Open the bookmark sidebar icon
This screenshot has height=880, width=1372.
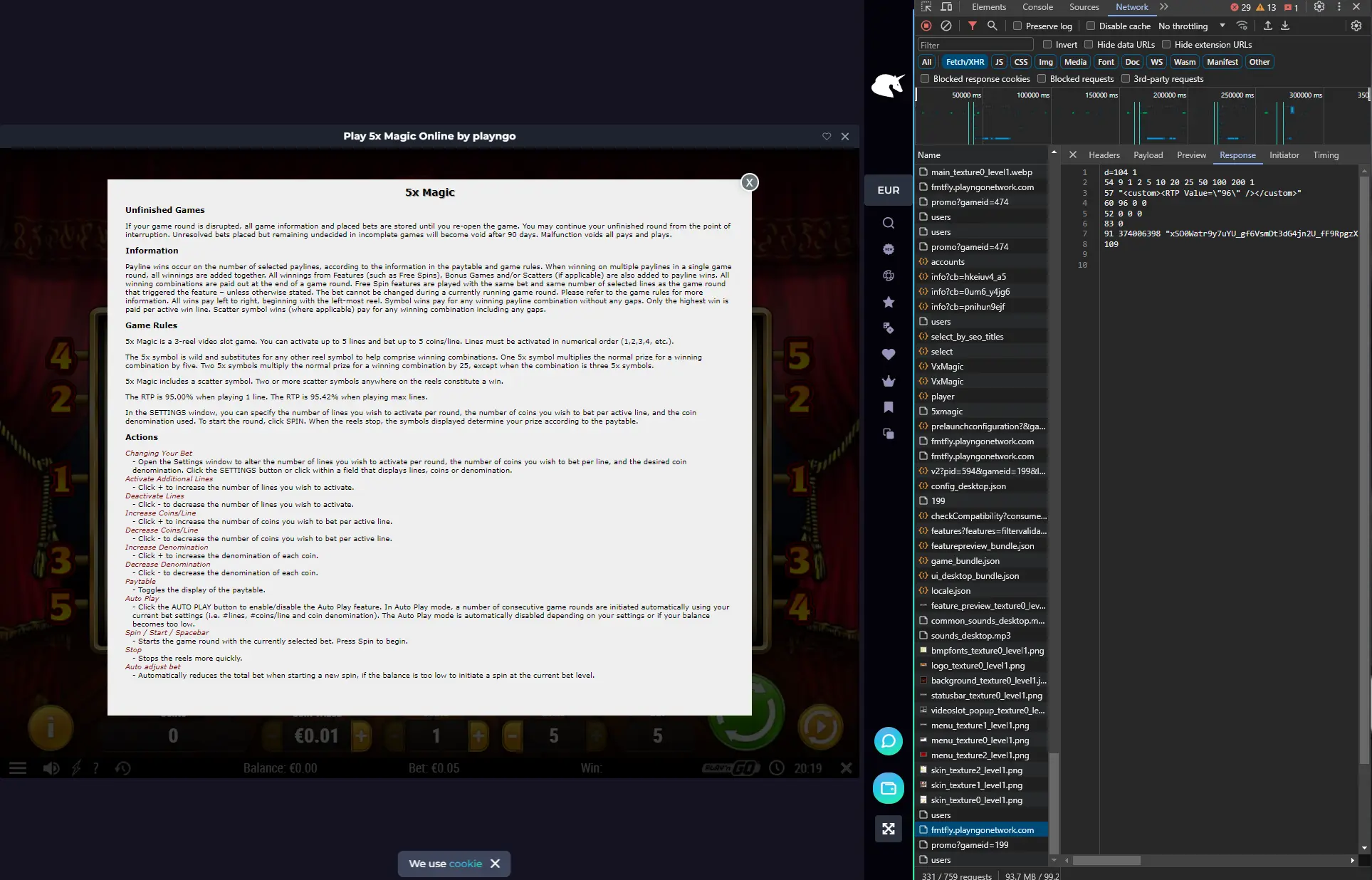pos(889,407)
